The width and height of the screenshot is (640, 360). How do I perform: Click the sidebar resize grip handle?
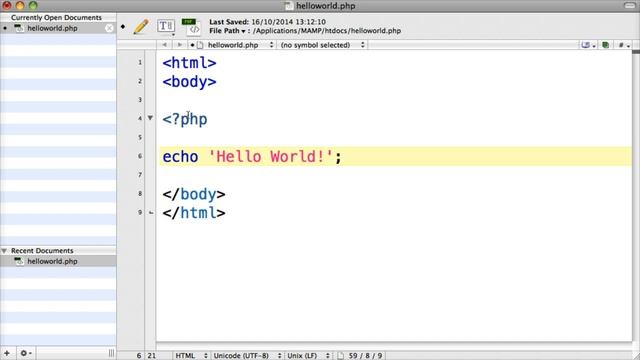point(111,353)
